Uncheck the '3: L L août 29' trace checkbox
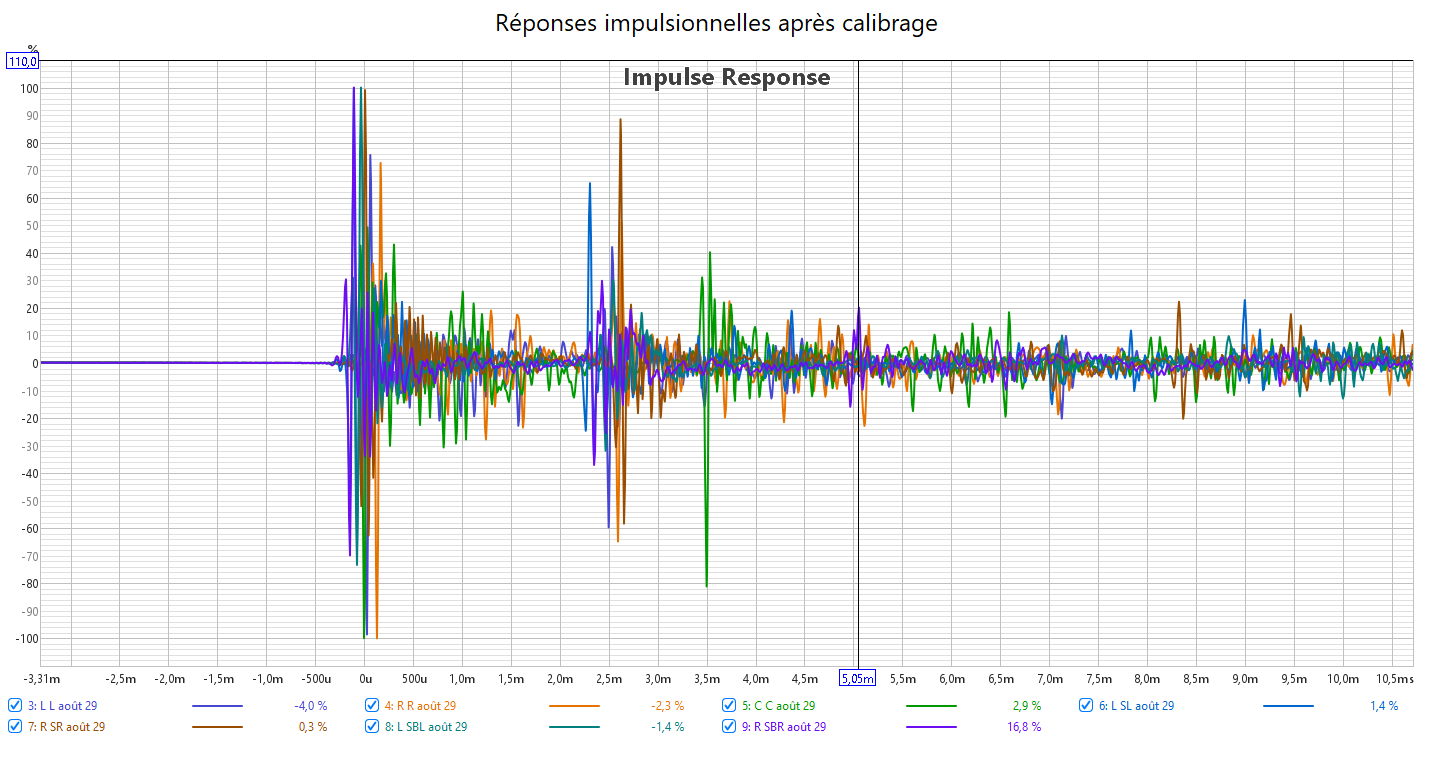 (15, 705)
